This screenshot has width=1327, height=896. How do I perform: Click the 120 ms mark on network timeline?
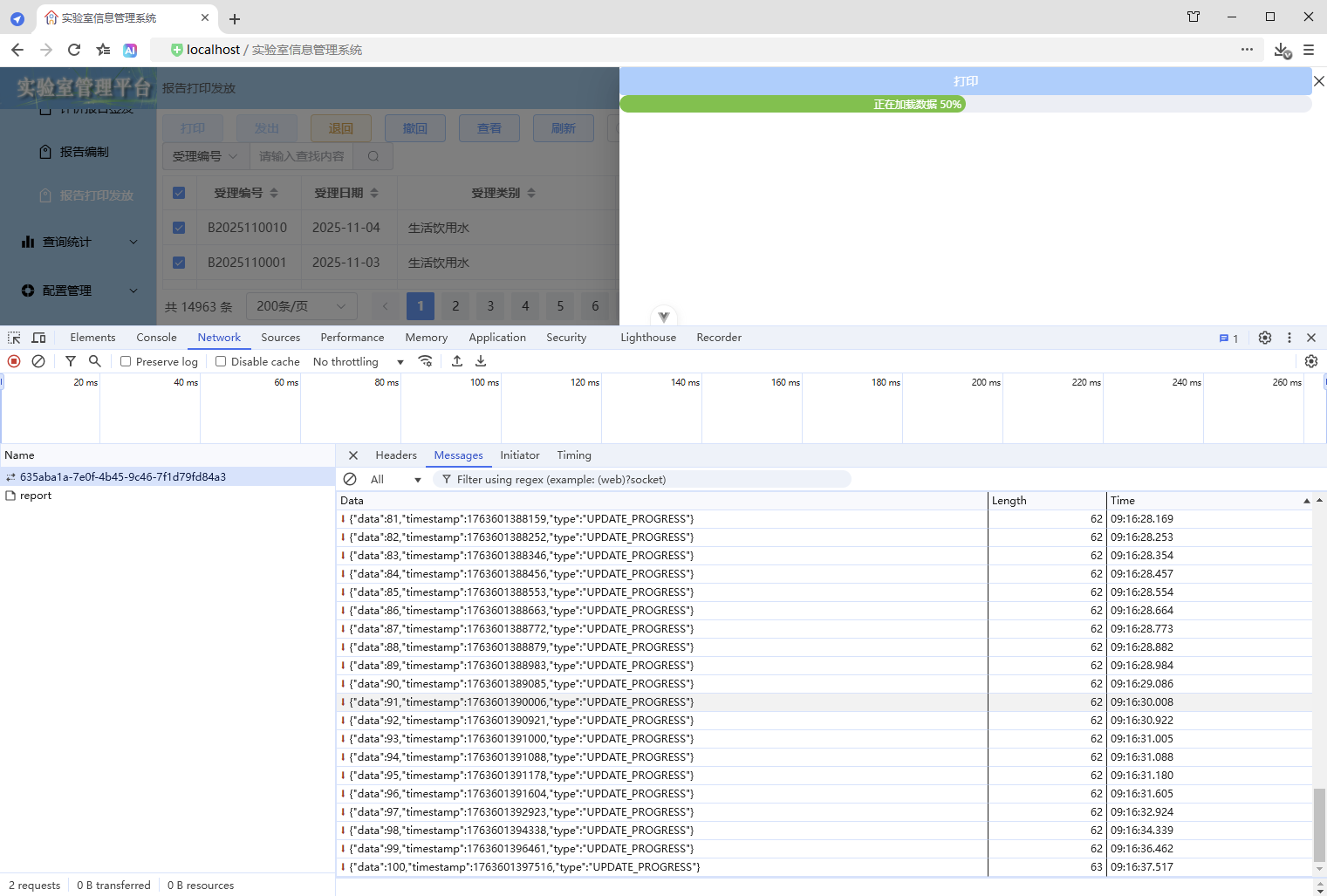pos(585,382)
